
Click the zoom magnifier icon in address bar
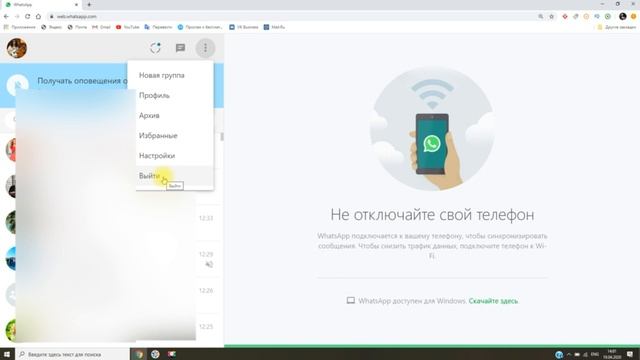[541, 16]
